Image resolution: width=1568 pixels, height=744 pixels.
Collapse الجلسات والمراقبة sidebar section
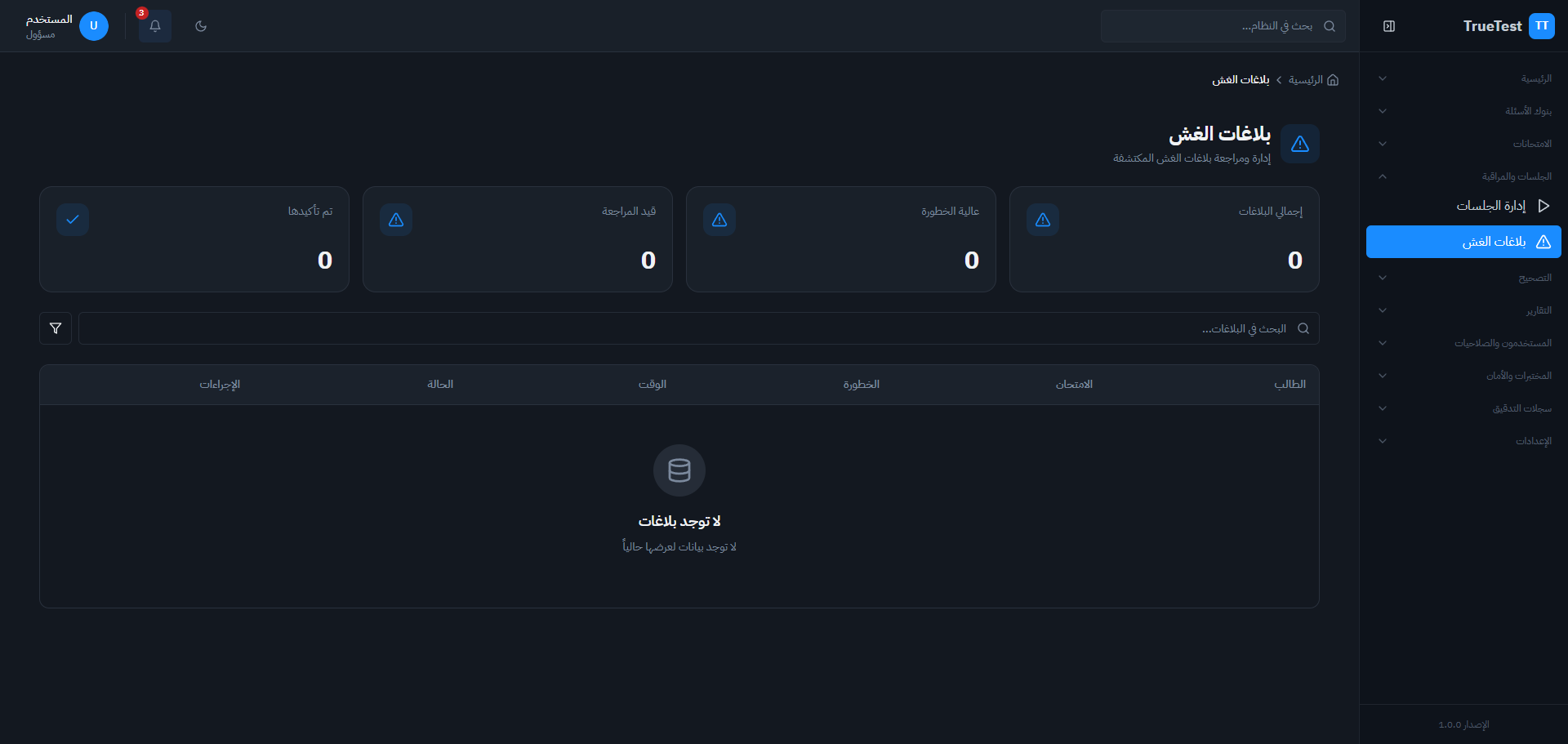tap(1463, 176)
